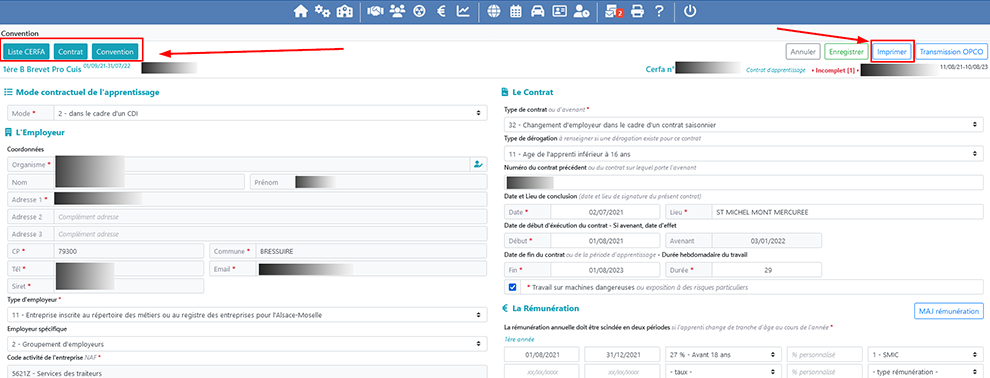
Task: Click first-row % personnalisé field
Action: tap(825, 354)
